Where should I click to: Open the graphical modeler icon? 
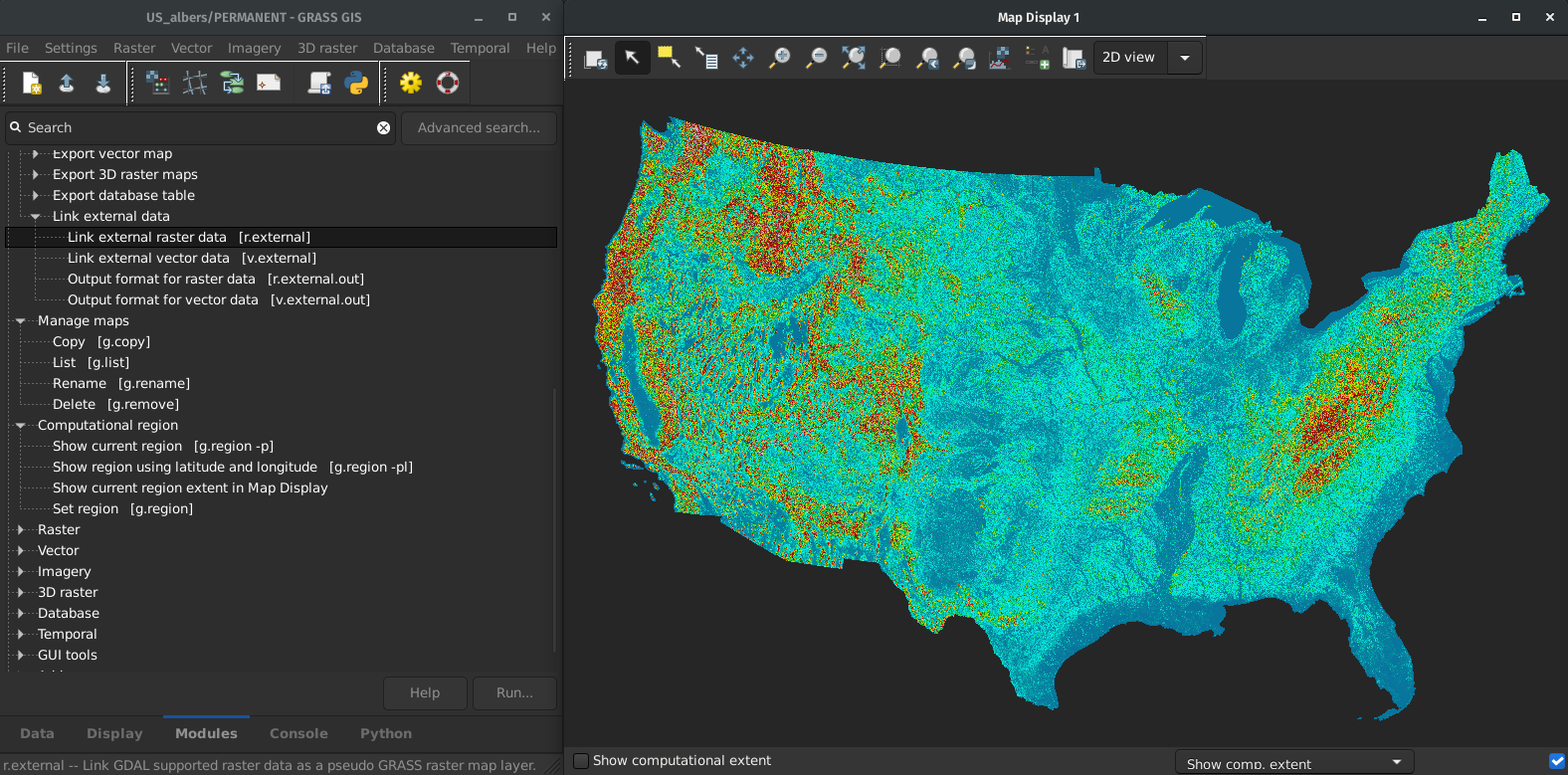click(x=232, y=84)
